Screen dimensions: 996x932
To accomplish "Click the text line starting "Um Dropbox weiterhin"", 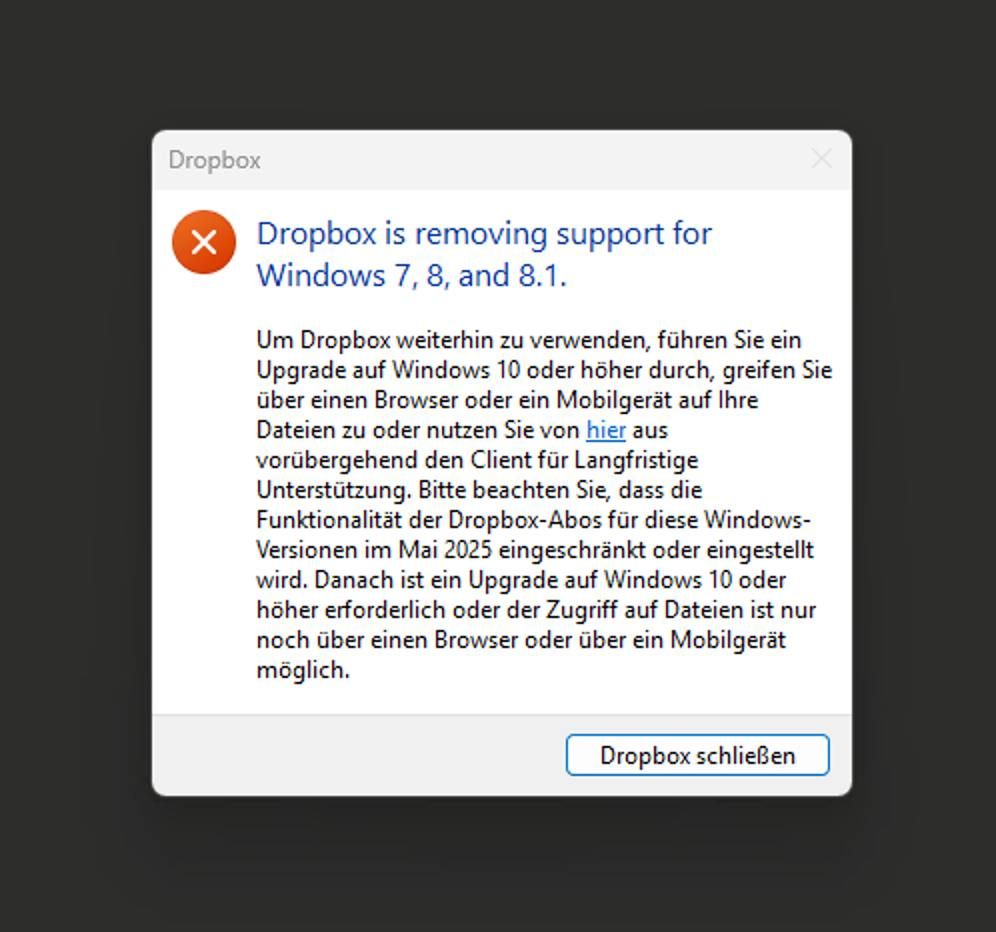I will click(528, 340).
